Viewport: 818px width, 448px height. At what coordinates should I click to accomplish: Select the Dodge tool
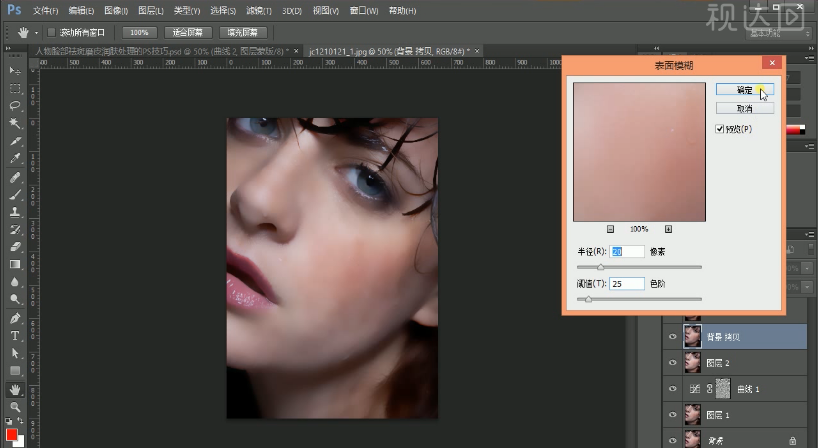15,299
